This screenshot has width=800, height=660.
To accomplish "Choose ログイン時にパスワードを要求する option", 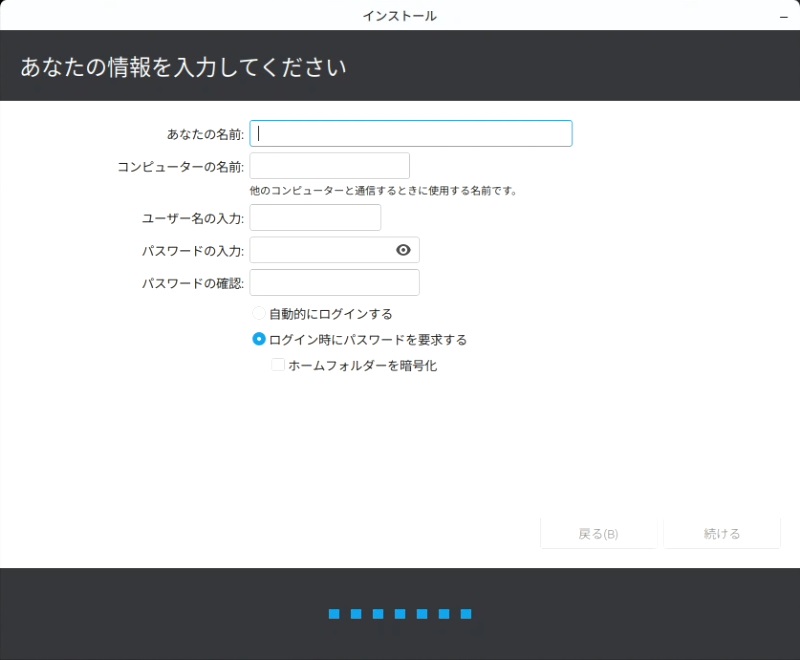I will coord(259,340).
